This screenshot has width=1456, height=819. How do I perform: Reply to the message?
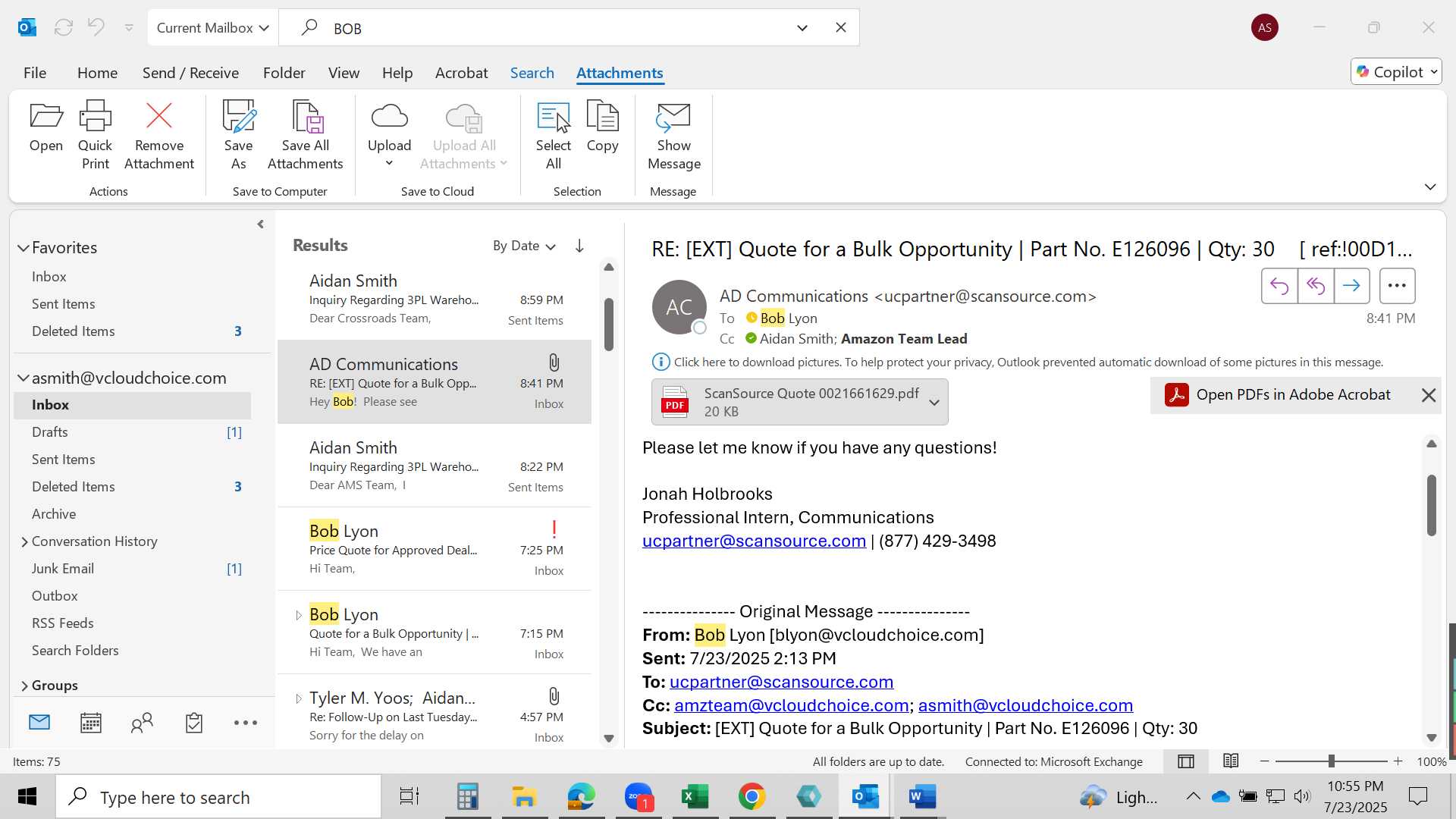pyautogui.click(x=1279, y=286)
